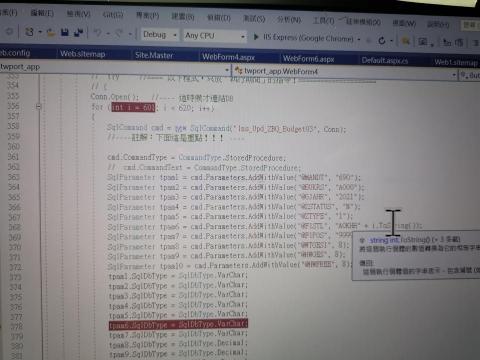This screenshot has height=360, width=480.
Task: Click the IIS Express (Google Chrome) run button
Action: (x=303, y=38)
